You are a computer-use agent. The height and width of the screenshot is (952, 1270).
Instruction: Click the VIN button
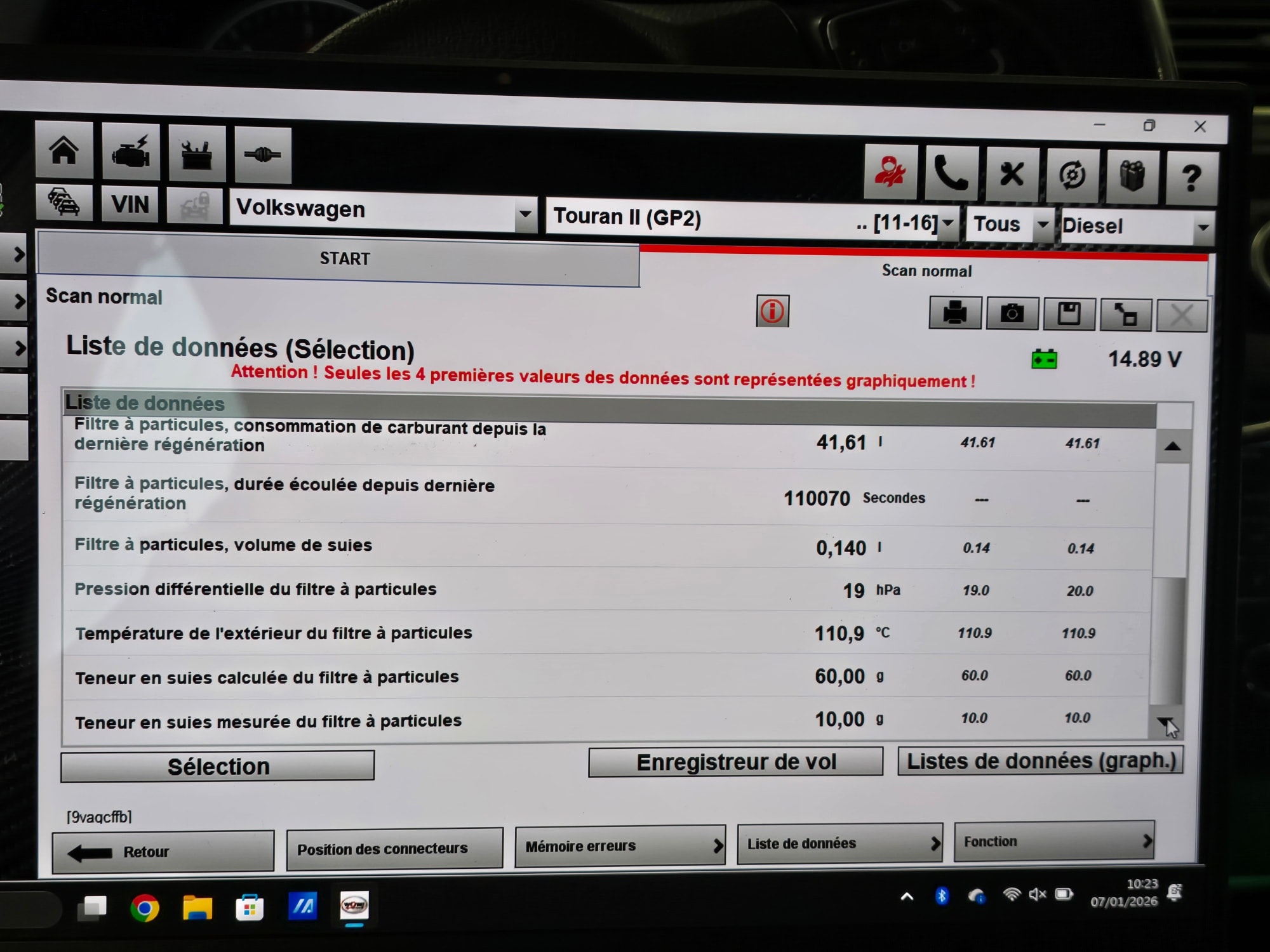[130, 204]
